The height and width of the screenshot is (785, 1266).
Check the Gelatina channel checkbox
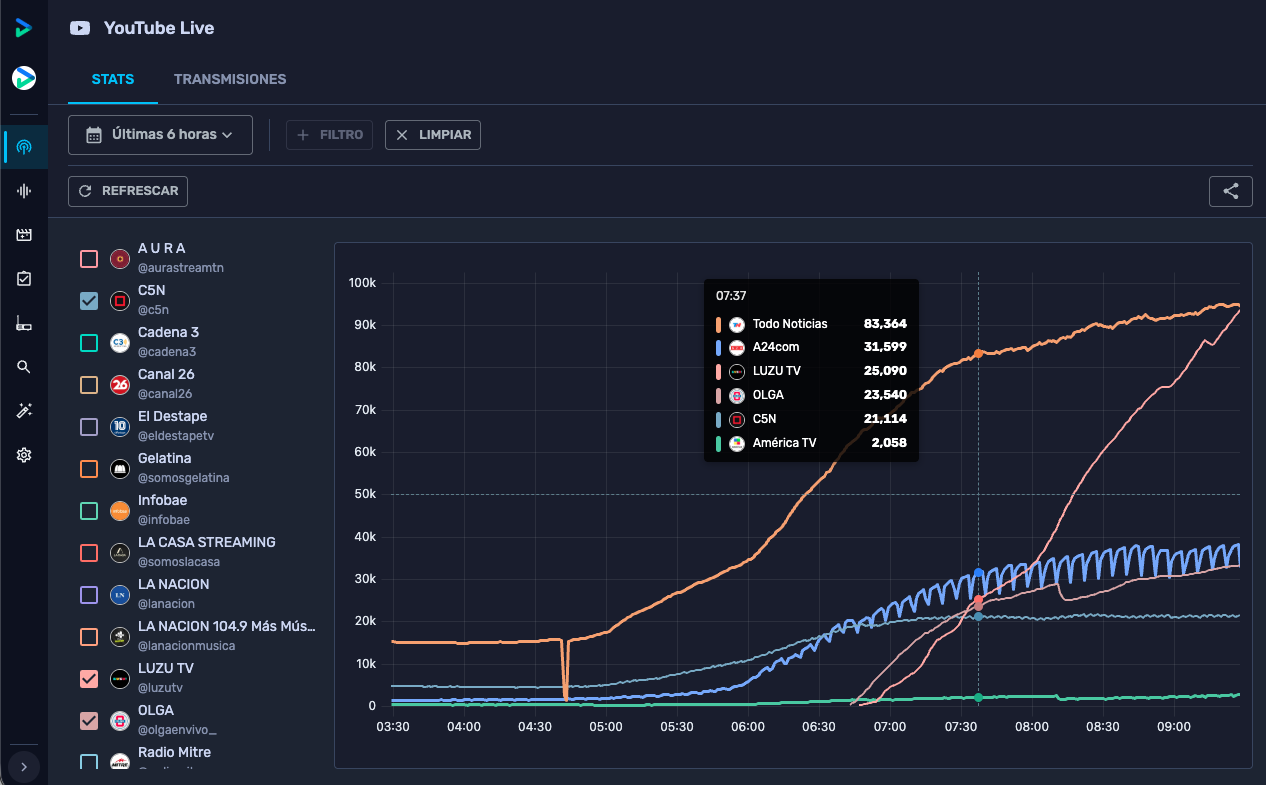pos(89,469)
